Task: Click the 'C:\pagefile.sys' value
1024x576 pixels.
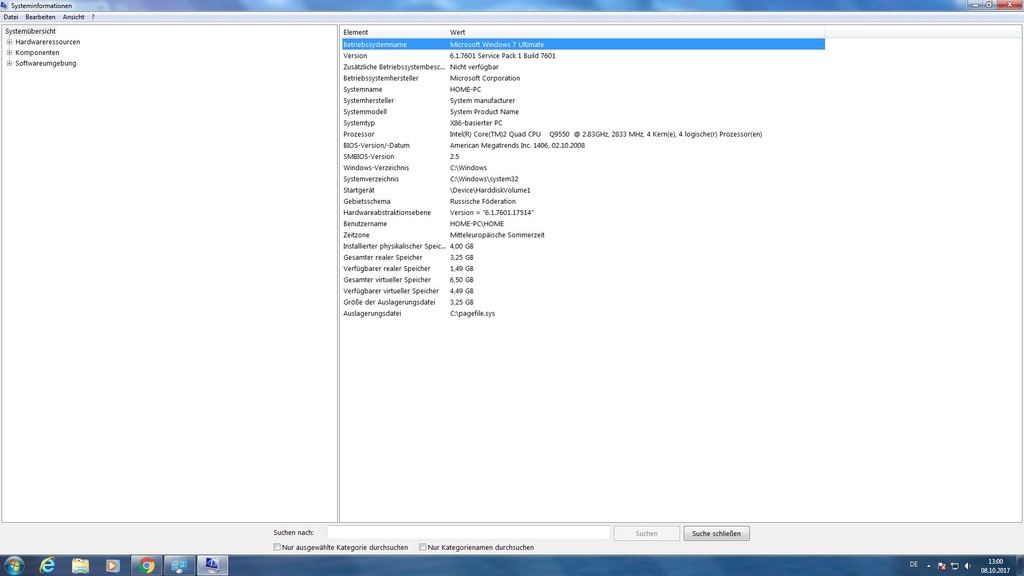Action: pos(472,313)
